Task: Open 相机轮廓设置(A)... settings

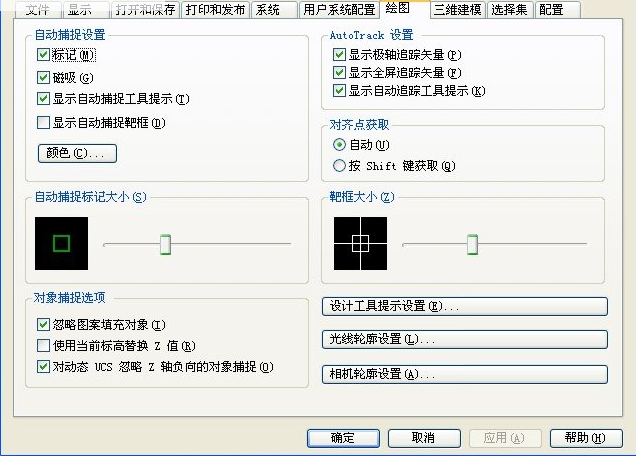Action: [464, 374]
